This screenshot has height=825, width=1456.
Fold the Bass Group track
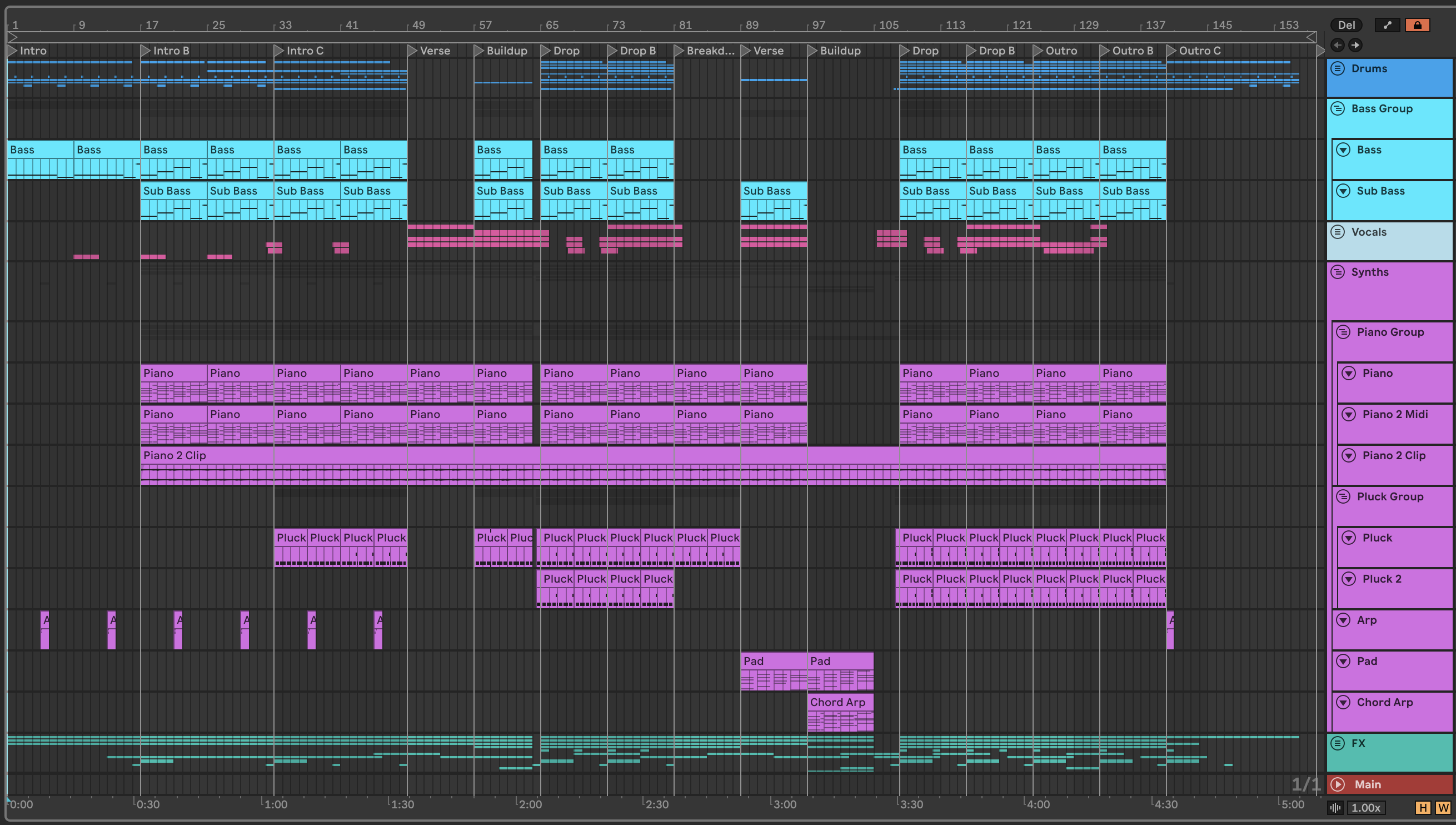coord(1338,108)
